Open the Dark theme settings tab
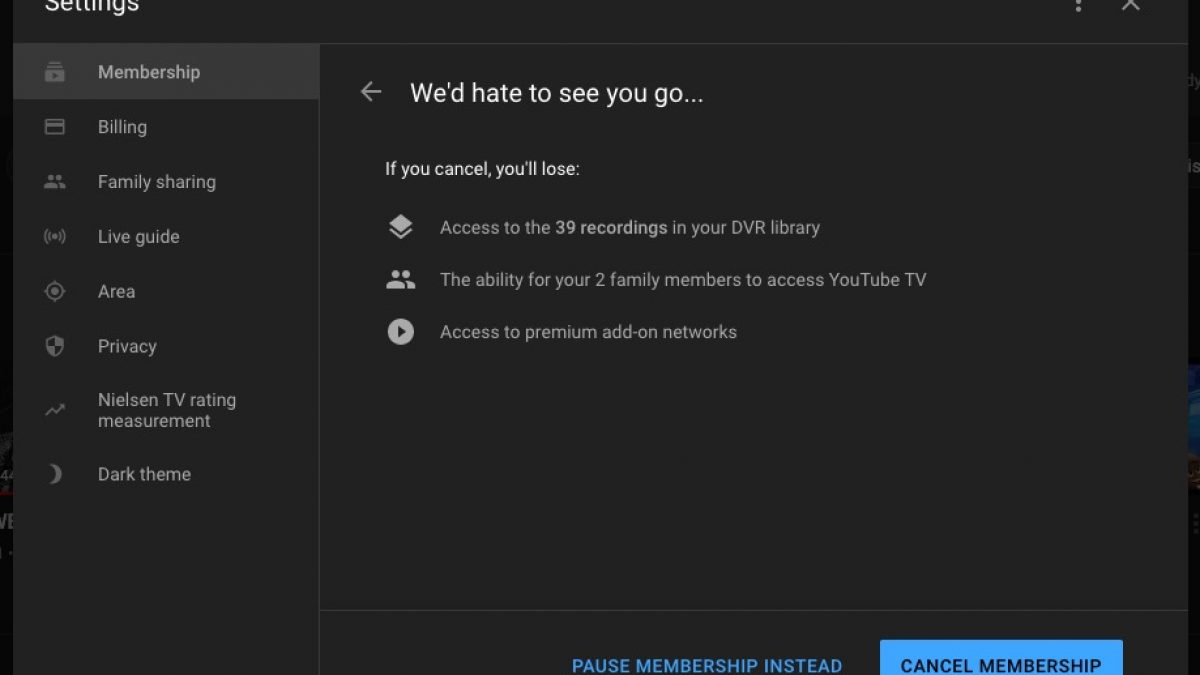The width and height of the screenshot is (1200, 675). [x=166, y=474]
